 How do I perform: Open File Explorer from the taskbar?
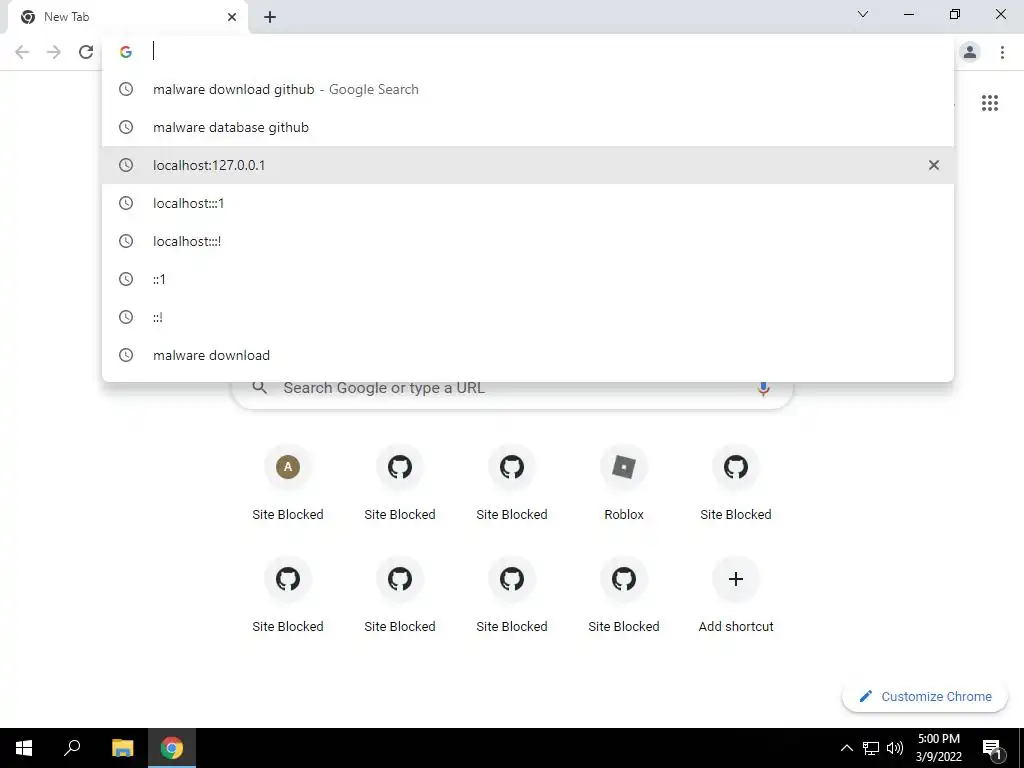122,748
